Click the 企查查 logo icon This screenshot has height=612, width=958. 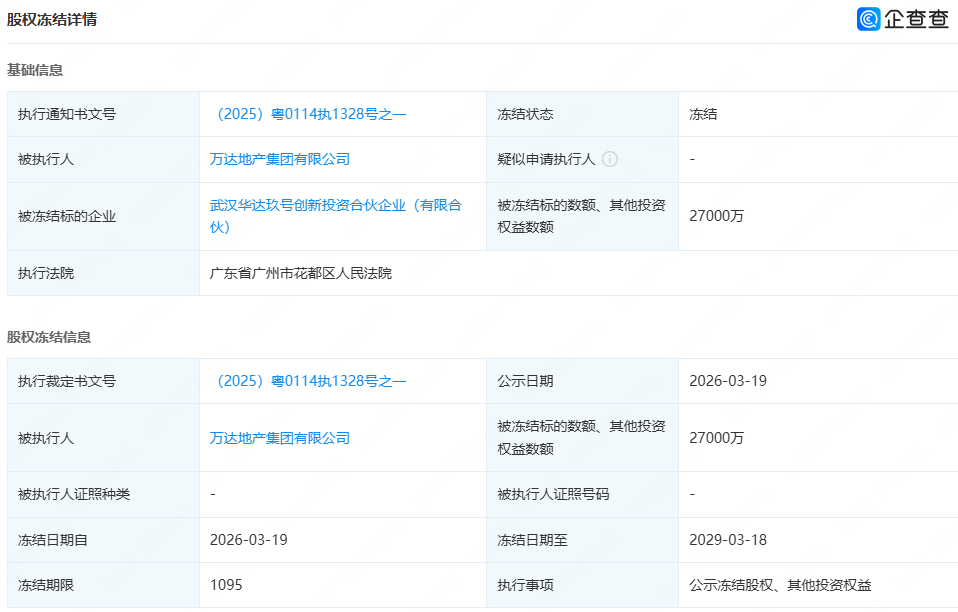point(868,19)
